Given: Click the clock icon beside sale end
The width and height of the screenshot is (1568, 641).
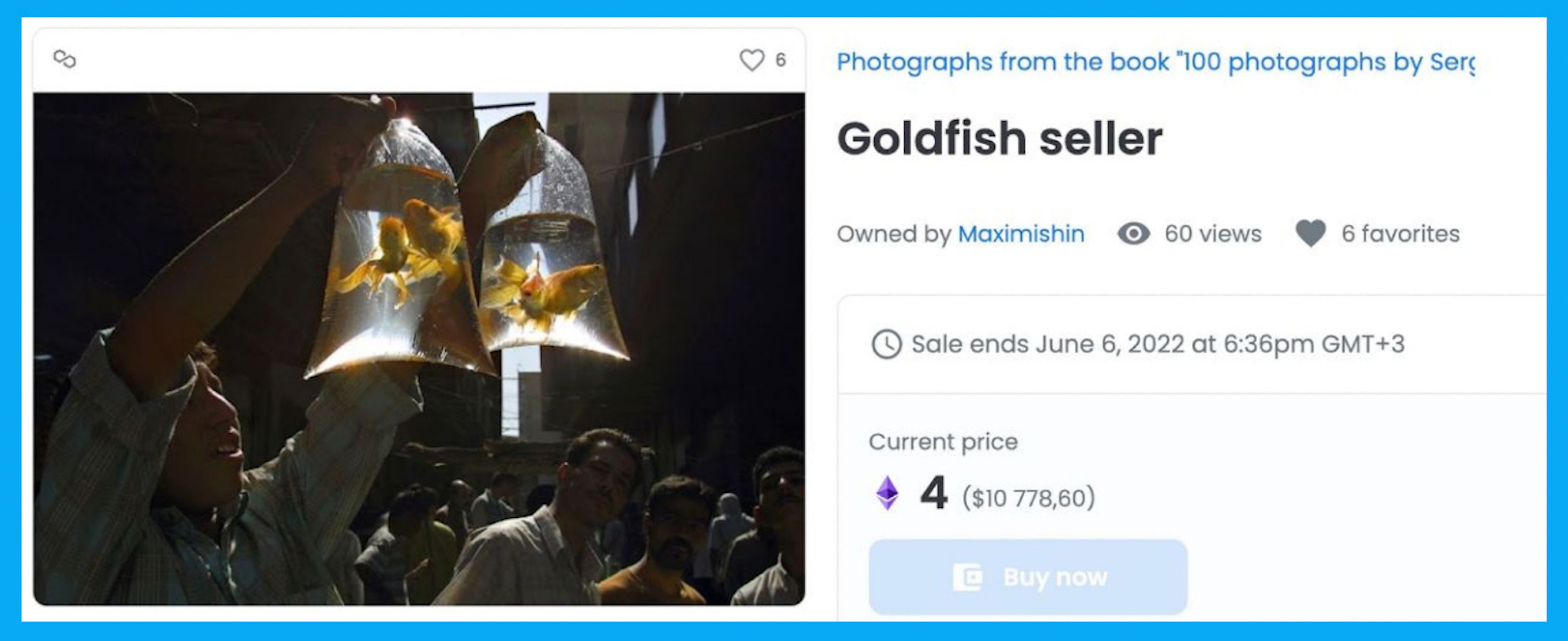Looking at the screenshot, I should [x=886, y=344].
